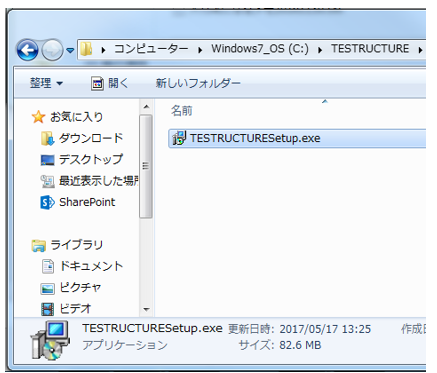Click the デスクトップ monitor icon
The image size is (437, 373).
(47, 160)
